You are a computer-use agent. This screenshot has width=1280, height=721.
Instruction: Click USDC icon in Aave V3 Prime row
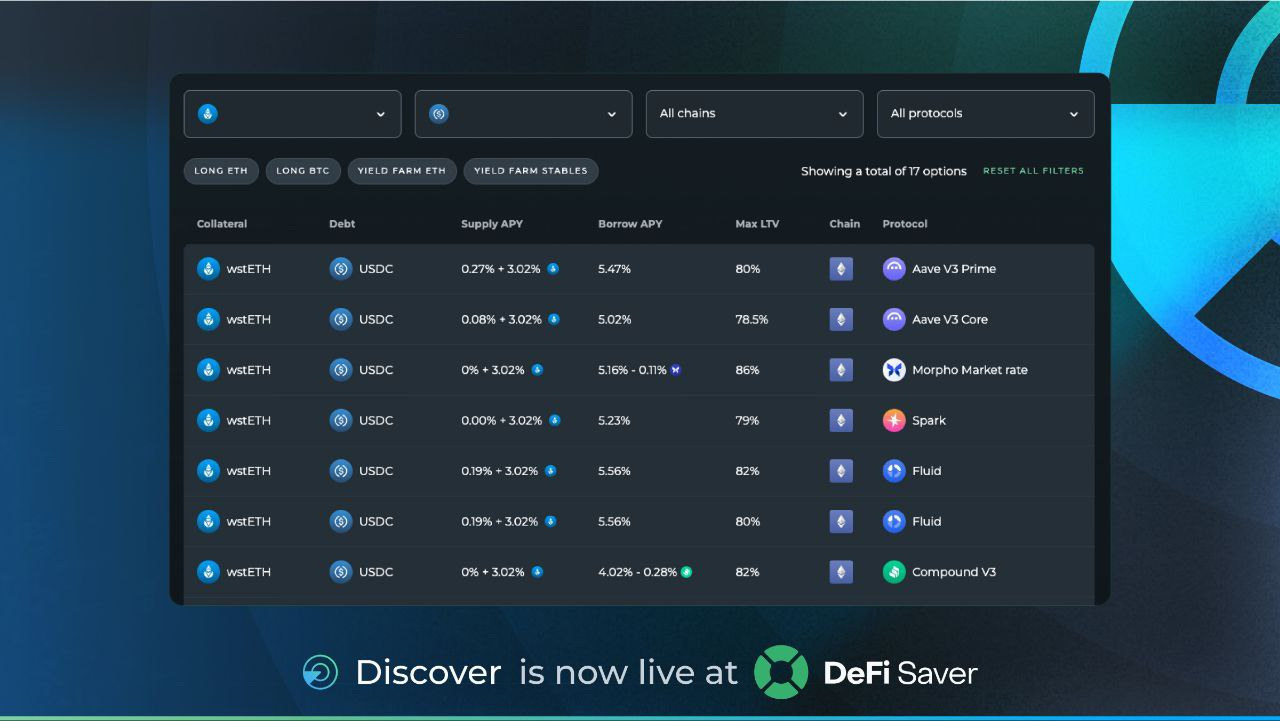(x=341, y=269)
